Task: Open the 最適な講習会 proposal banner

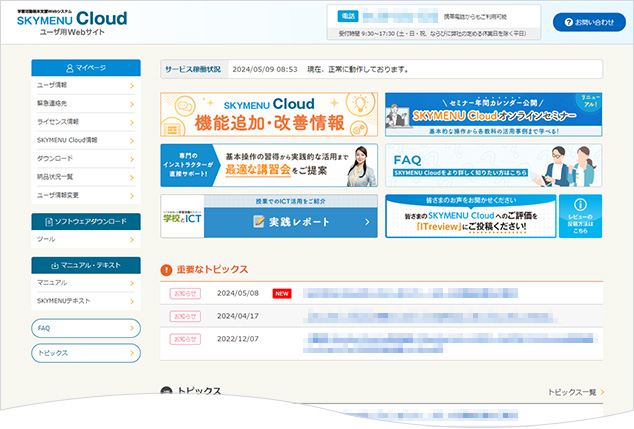Action: (x=268, y=165)
